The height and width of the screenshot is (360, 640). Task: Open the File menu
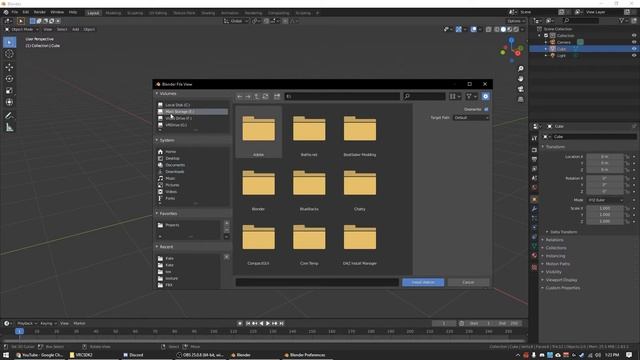tap(15, 12)
